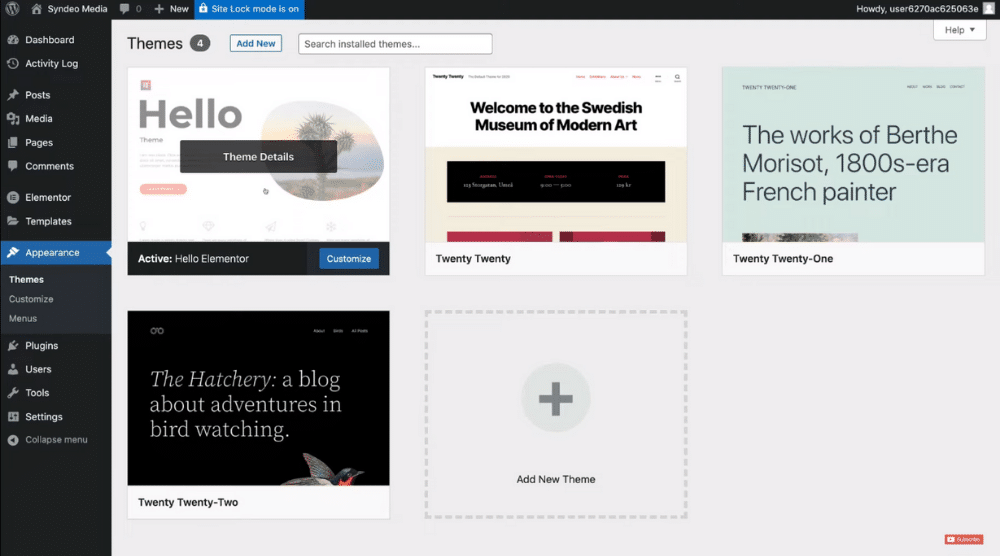Open the user avatar icon
Image resolution: width=1000 pixels, height=556 pixels.
(x=989, y=8)
